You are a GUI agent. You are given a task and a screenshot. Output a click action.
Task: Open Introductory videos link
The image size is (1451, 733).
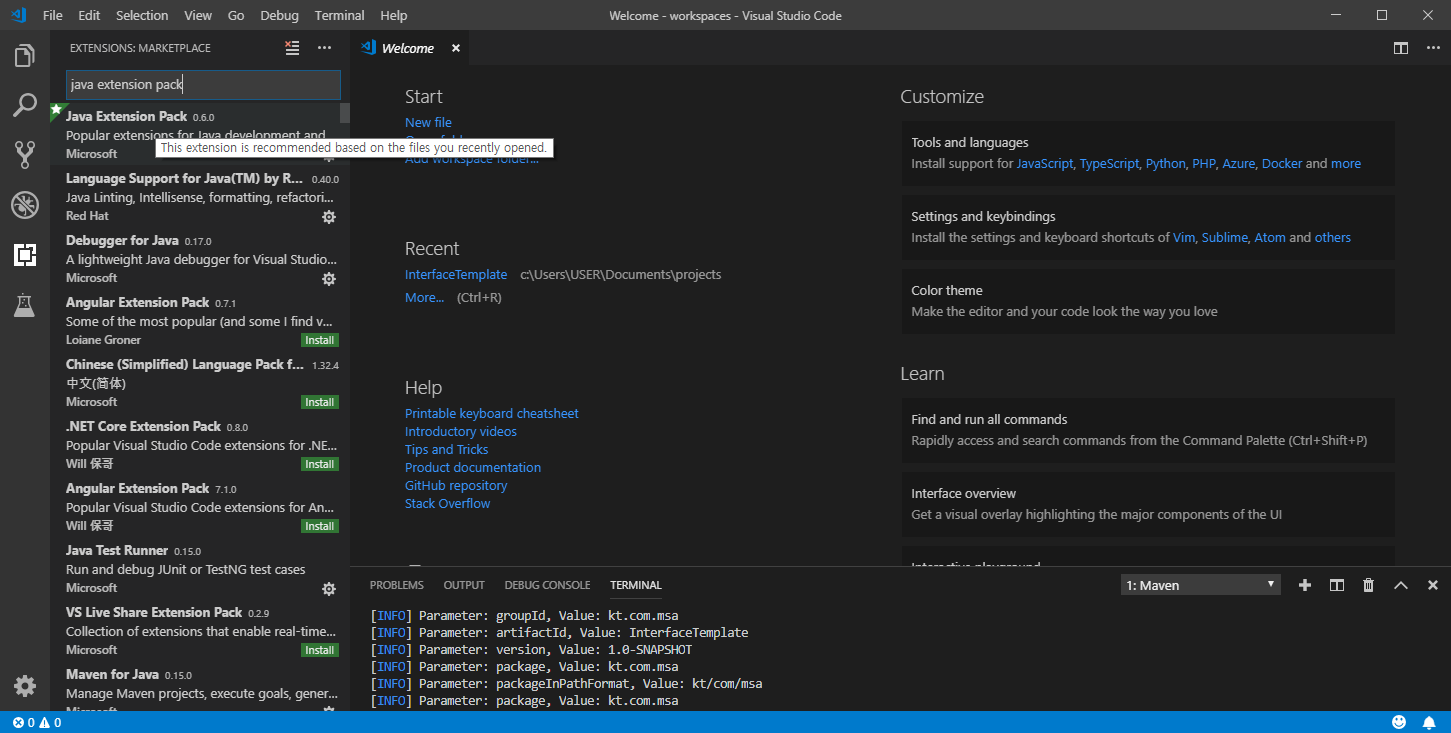461,431
